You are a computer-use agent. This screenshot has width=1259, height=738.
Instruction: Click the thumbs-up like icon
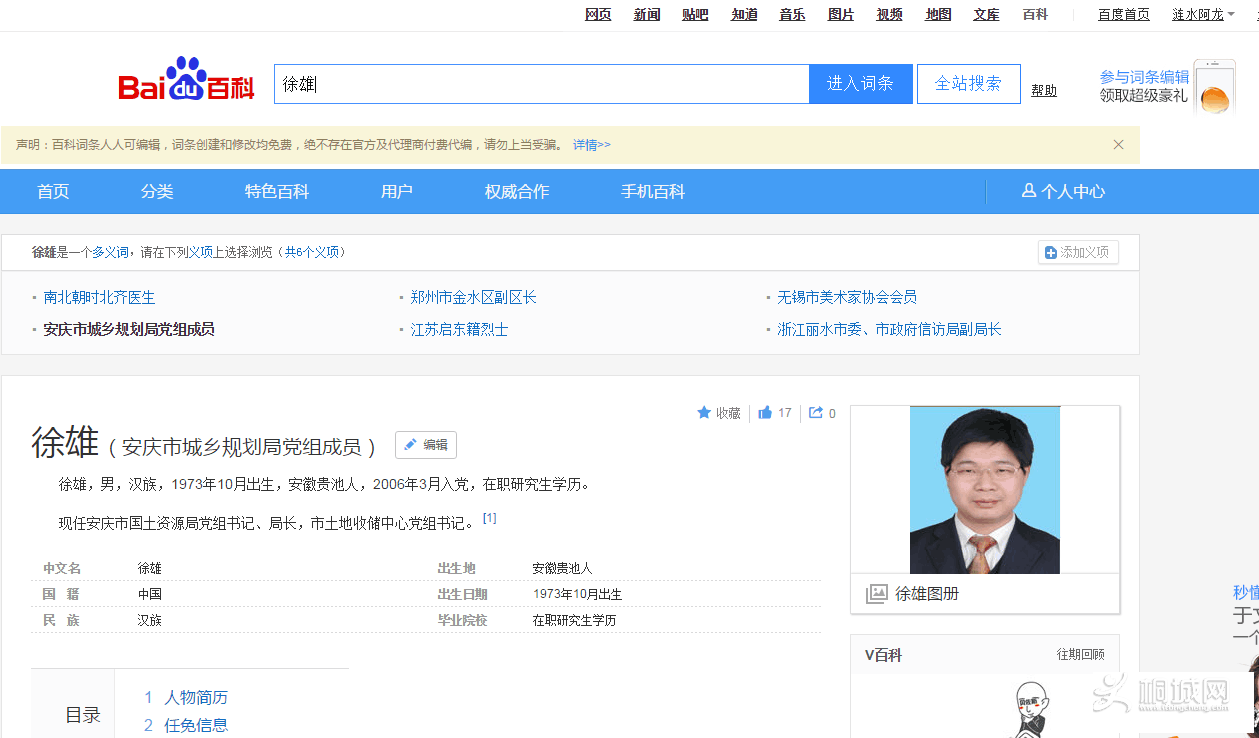765,412
